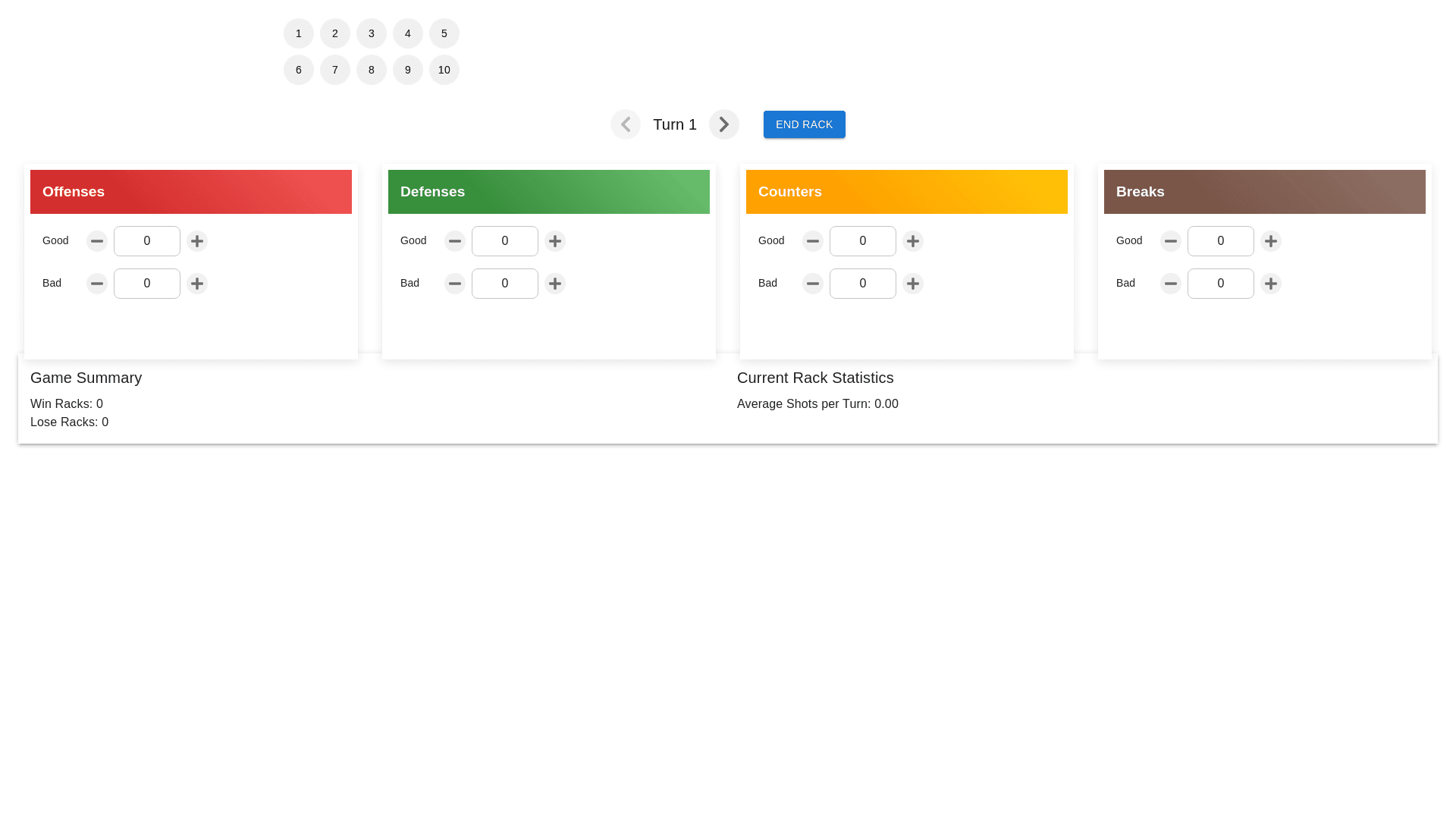
Task: Select ball number 8
Action: 372,70
